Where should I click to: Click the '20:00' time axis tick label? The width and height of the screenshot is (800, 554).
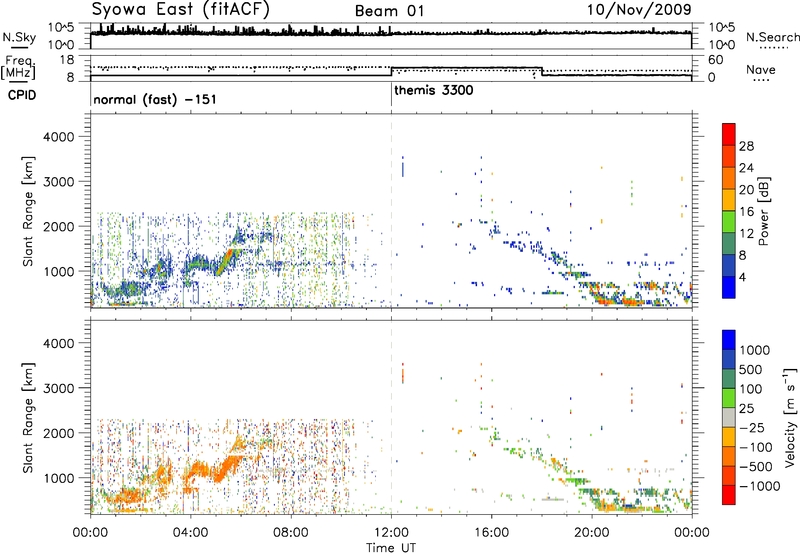(x=591, y=532)
